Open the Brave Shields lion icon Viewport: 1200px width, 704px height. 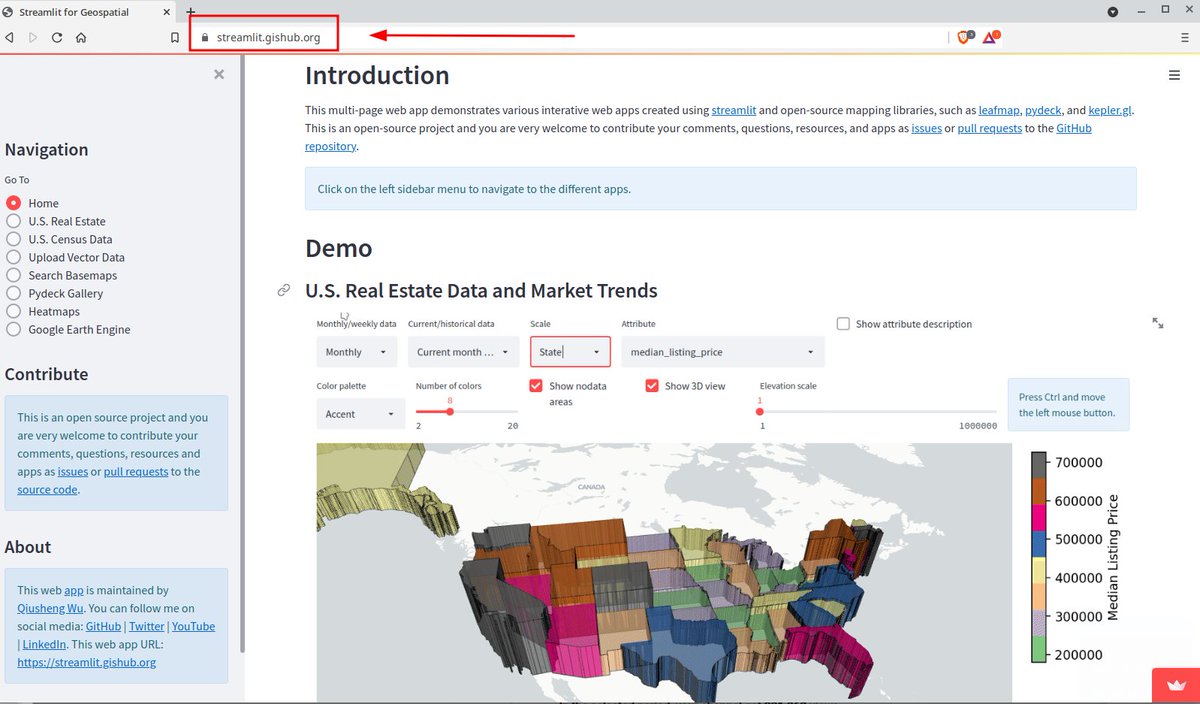[965, 37]
